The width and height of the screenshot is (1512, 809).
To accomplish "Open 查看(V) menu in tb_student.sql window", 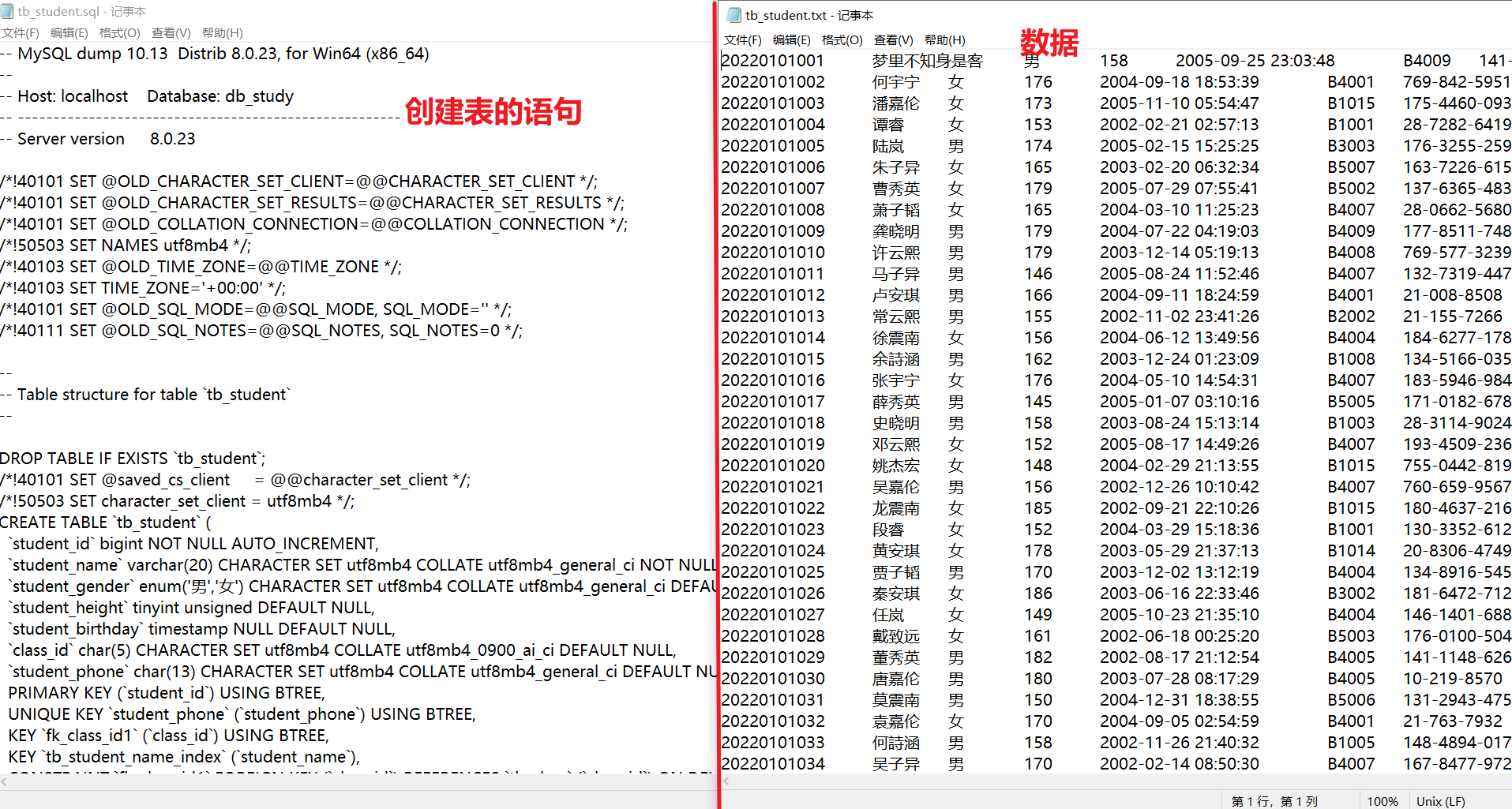I will coord(171,32).
